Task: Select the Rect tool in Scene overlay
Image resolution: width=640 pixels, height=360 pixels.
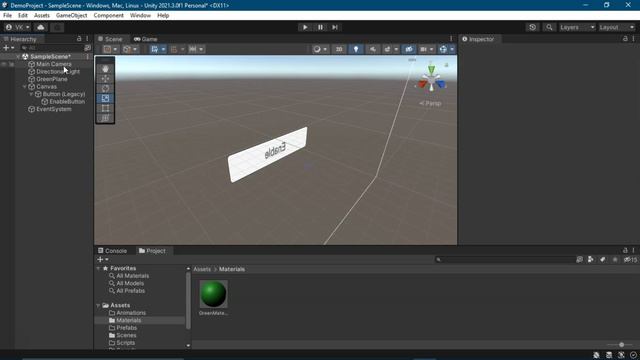Action: 105,108
